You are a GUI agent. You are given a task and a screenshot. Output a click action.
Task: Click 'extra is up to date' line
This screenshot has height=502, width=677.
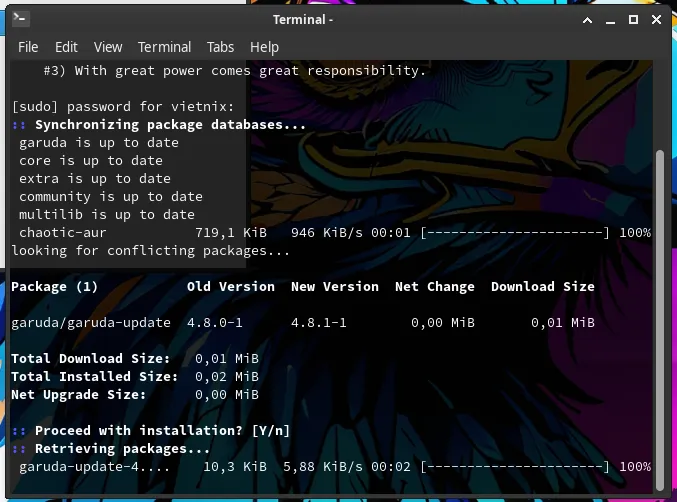95,179
